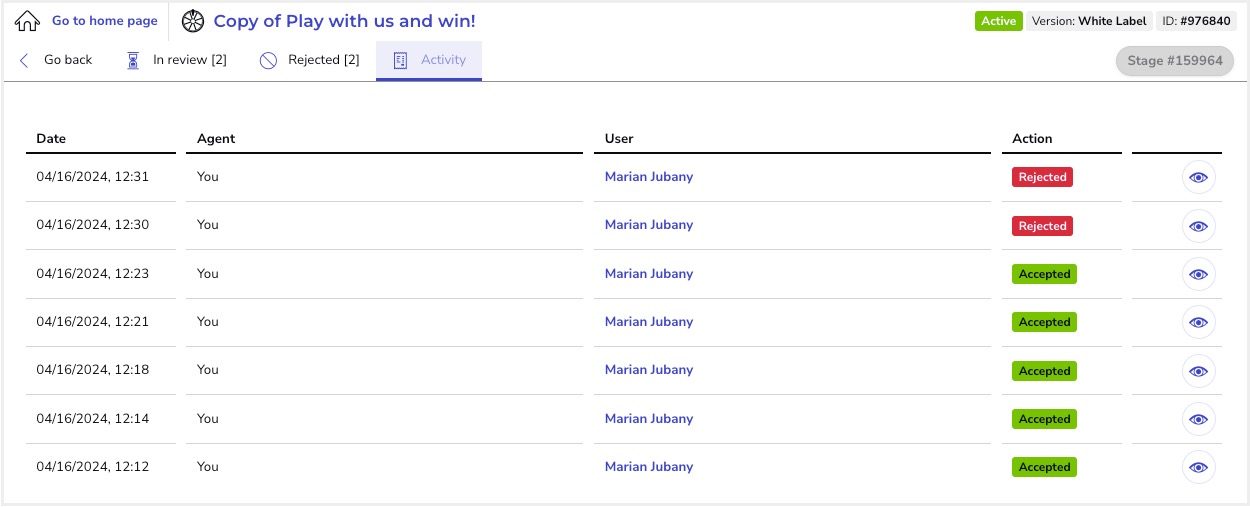
Task: Open eye view for the 12:14 entry
Action: point(1198,419)
